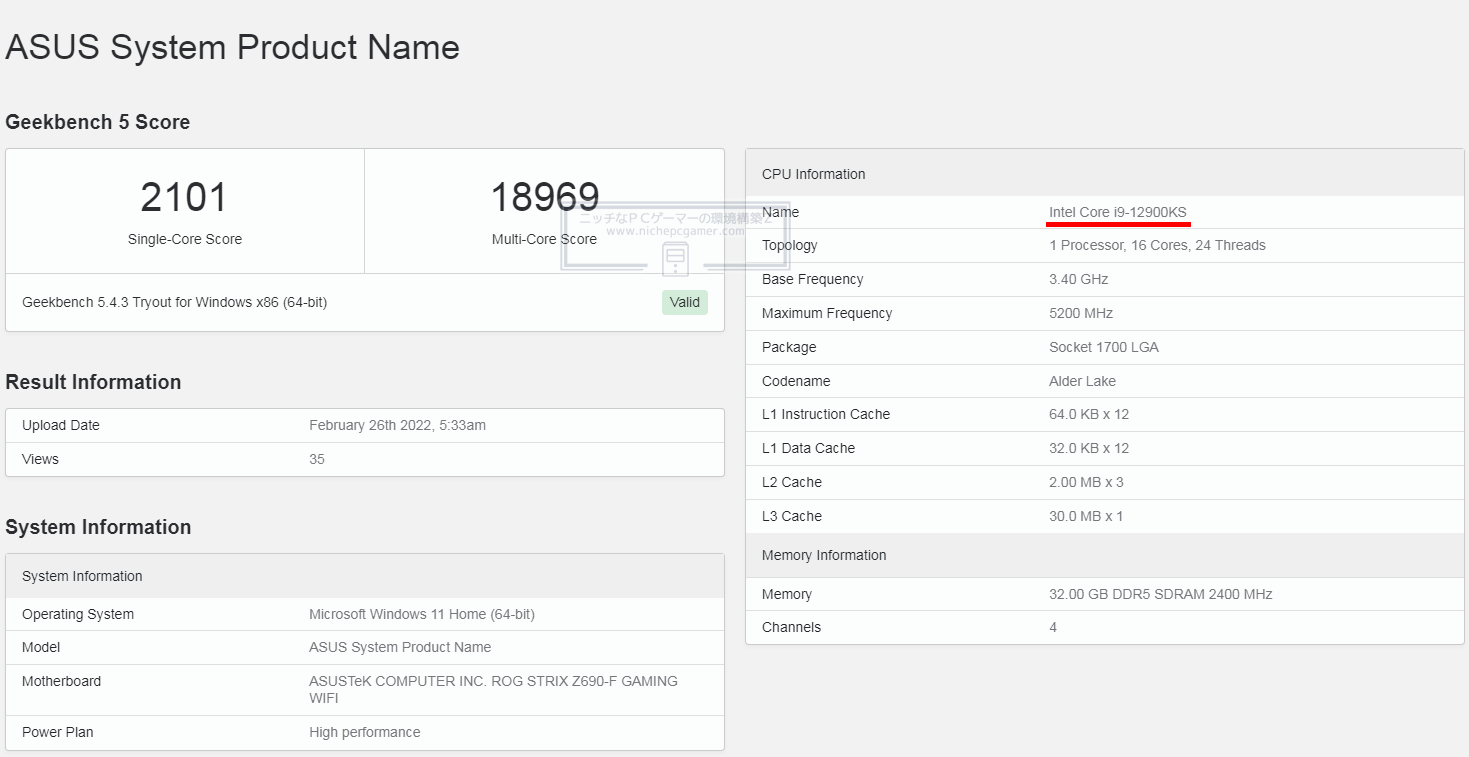Click the 2101 single-core score number
The width and height of the screenshot is (1469, 757).
click(x=184, y=198)
